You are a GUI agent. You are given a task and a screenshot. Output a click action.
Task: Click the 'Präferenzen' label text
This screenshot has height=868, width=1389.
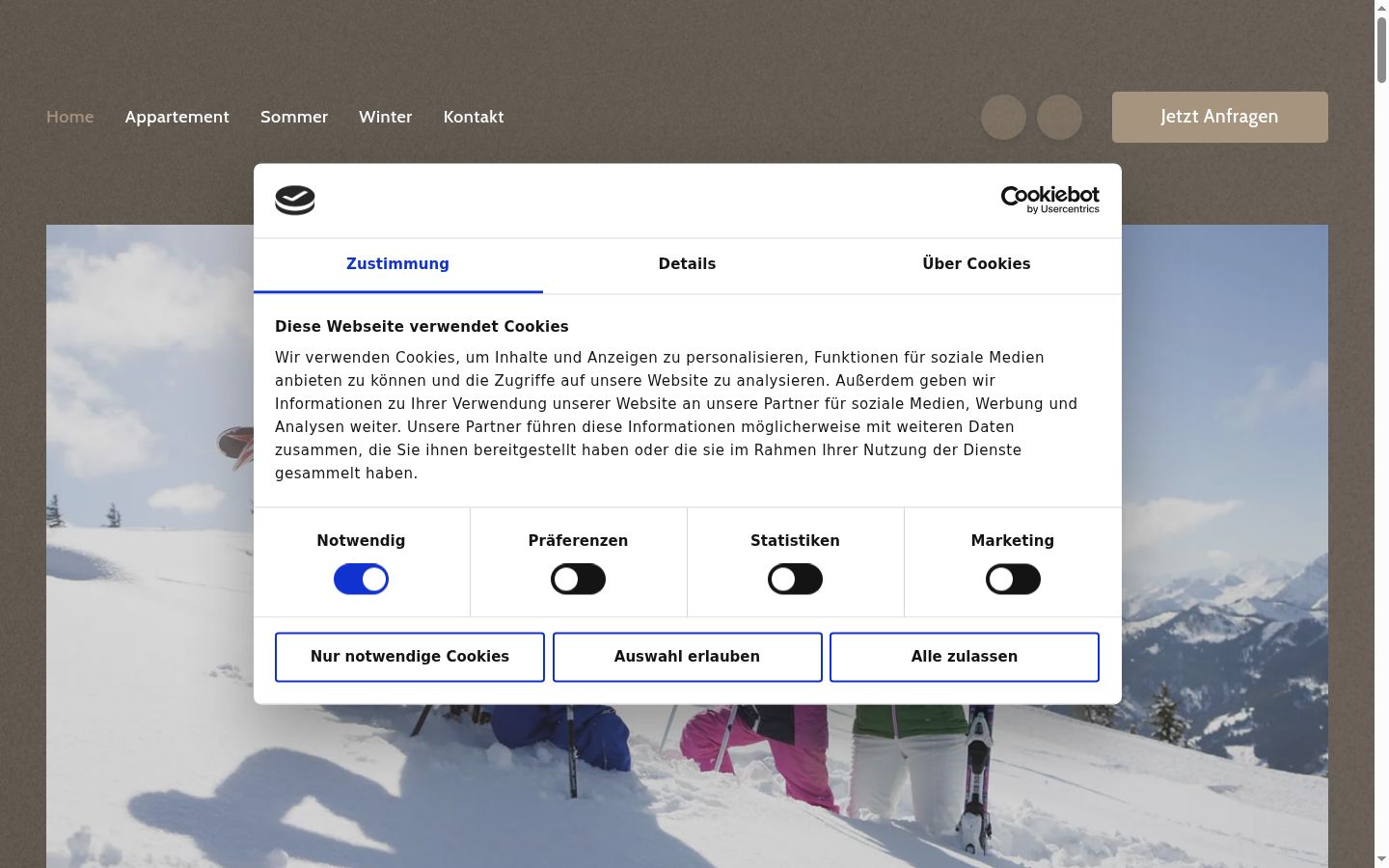pos(578,541)
